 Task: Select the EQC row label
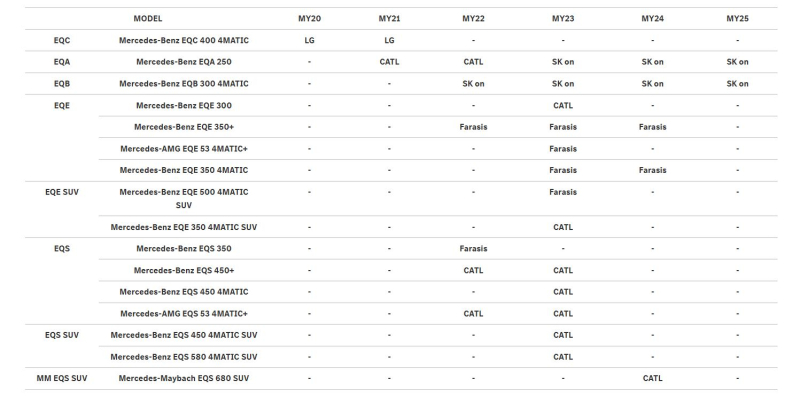[62, 40]
